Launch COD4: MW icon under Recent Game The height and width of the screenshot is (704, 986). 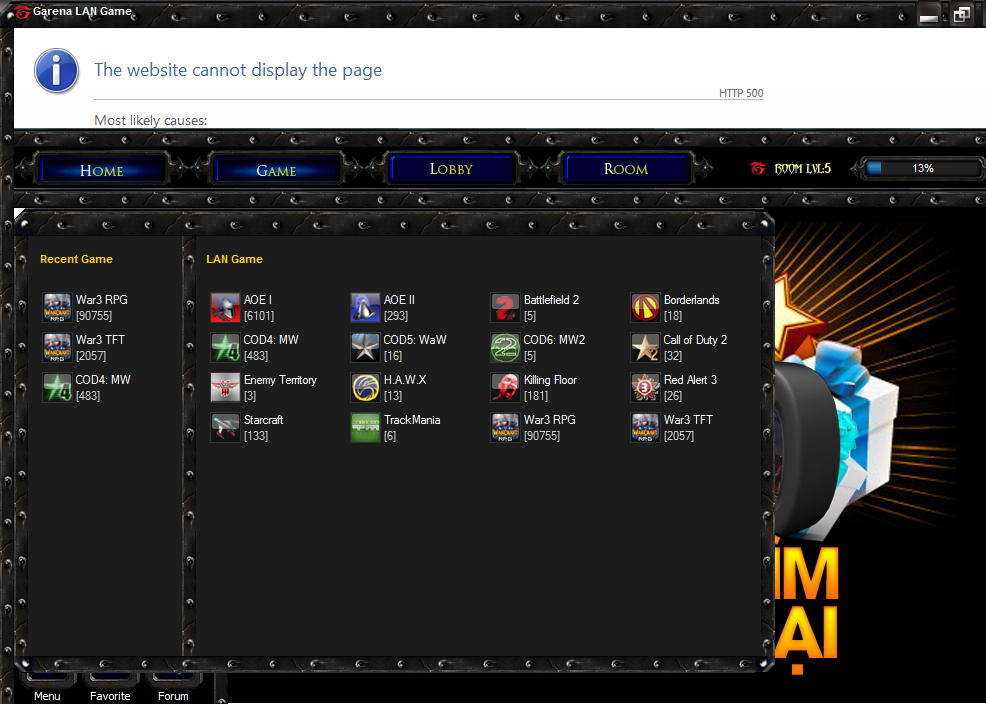pyautogui.click(x=57, y=387)
